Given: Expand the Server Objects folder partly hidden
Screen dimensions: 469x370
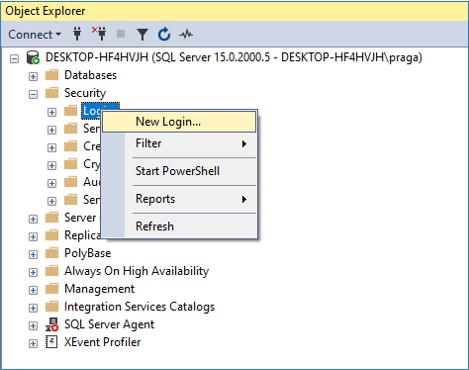Looking at the screenshot, I should coord(33,219).
